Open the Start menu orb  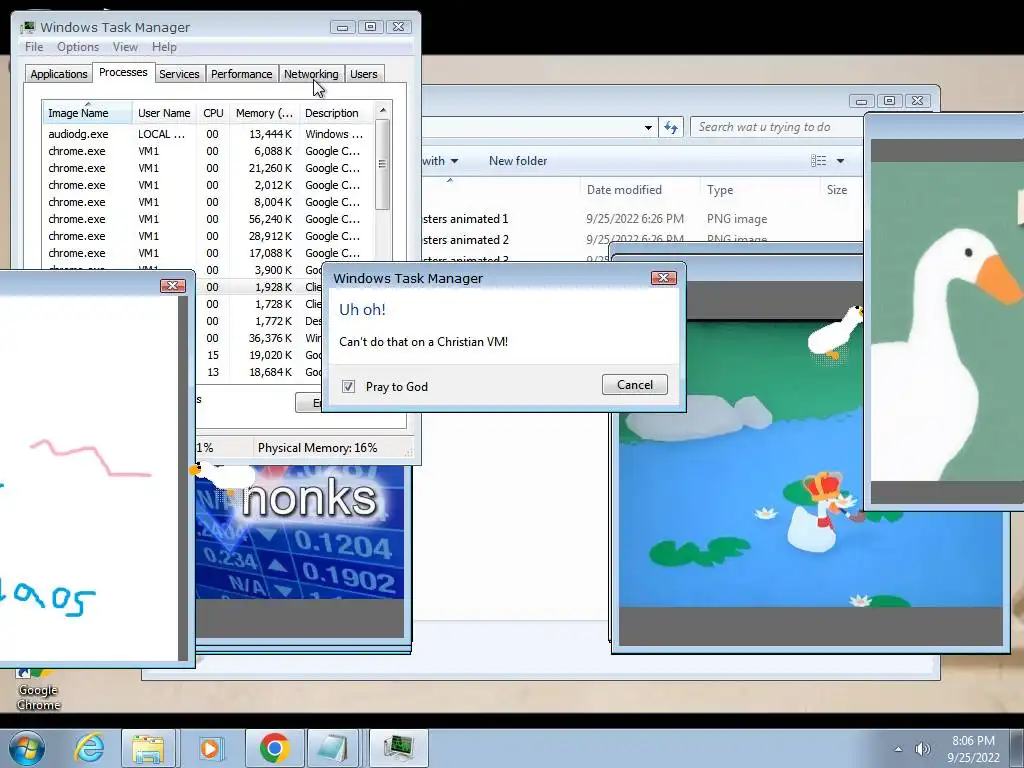(x=27, y=748)
